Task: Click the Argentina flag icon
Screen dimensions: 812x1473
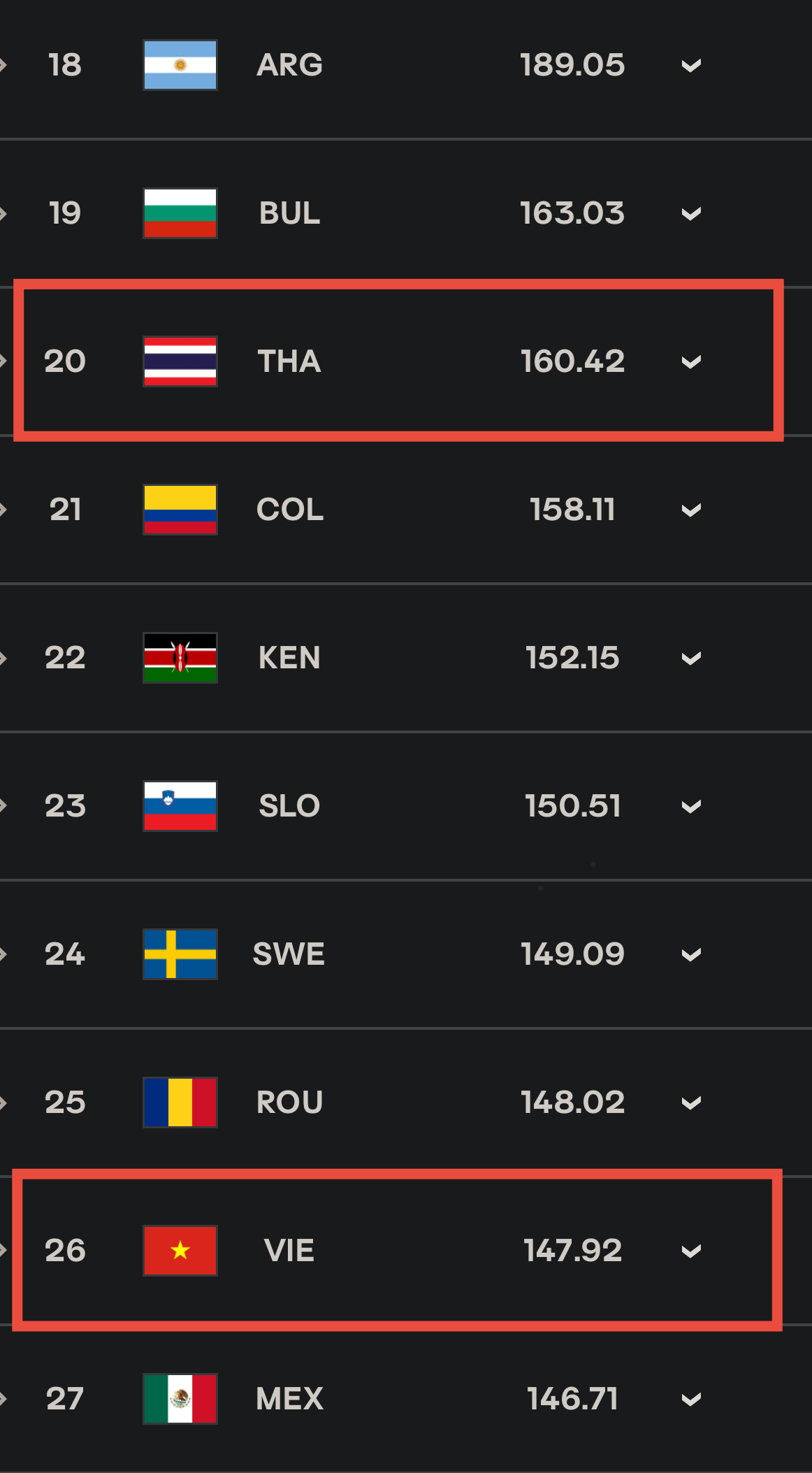Action: point(180,65)
